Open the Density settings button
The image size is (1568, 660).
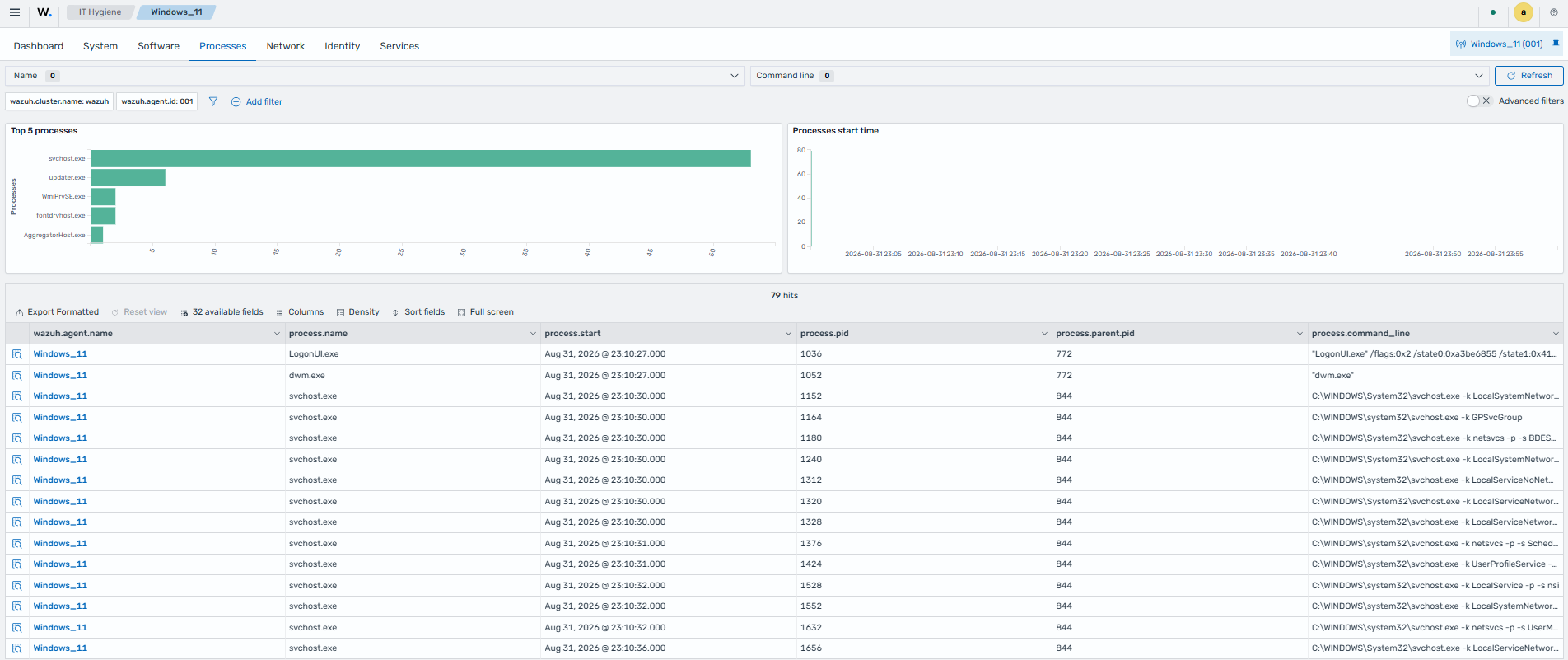pos(358,312)
